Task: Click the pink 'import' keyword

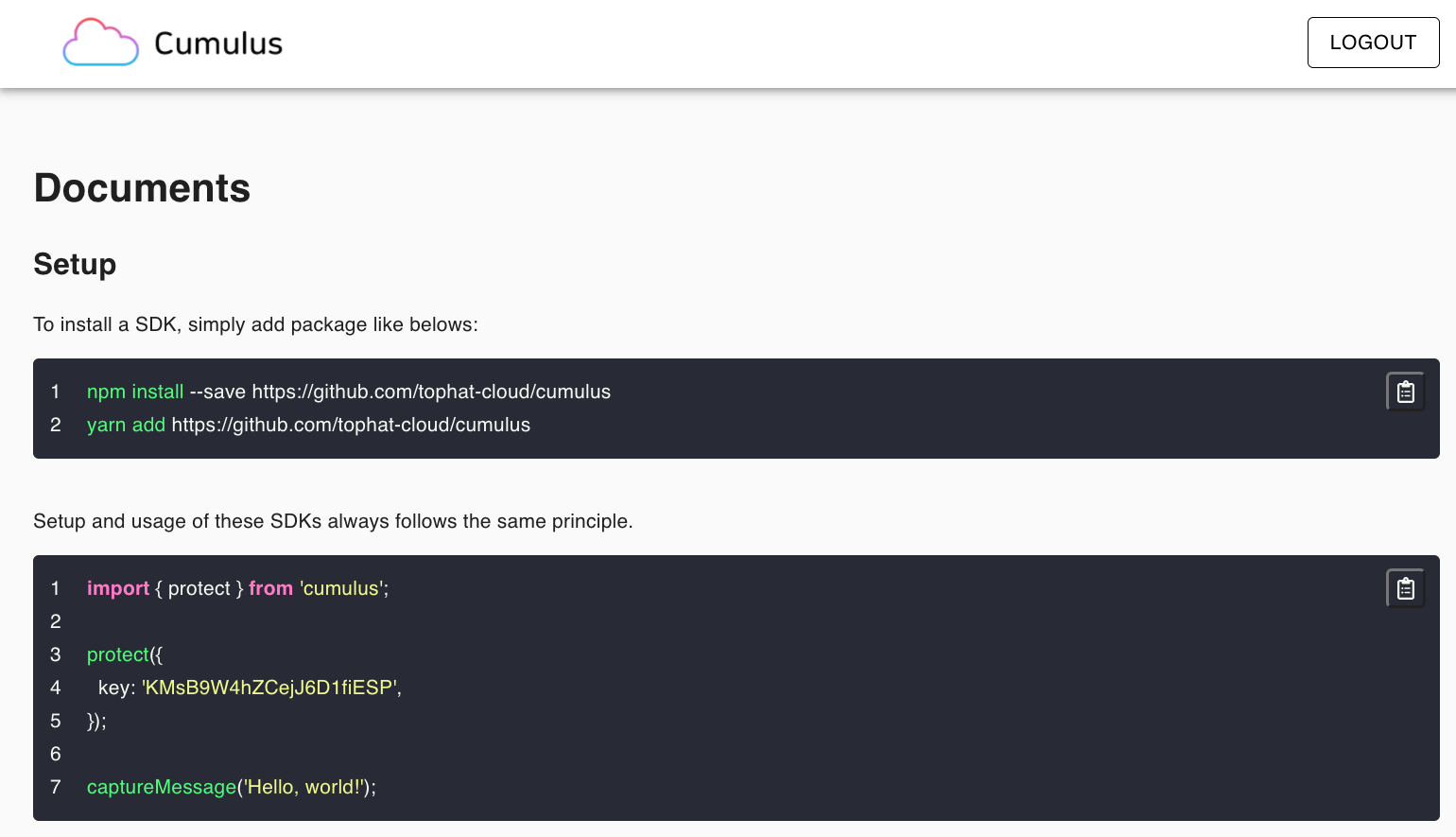Action: pyautogui.click(x=118, y=588)
